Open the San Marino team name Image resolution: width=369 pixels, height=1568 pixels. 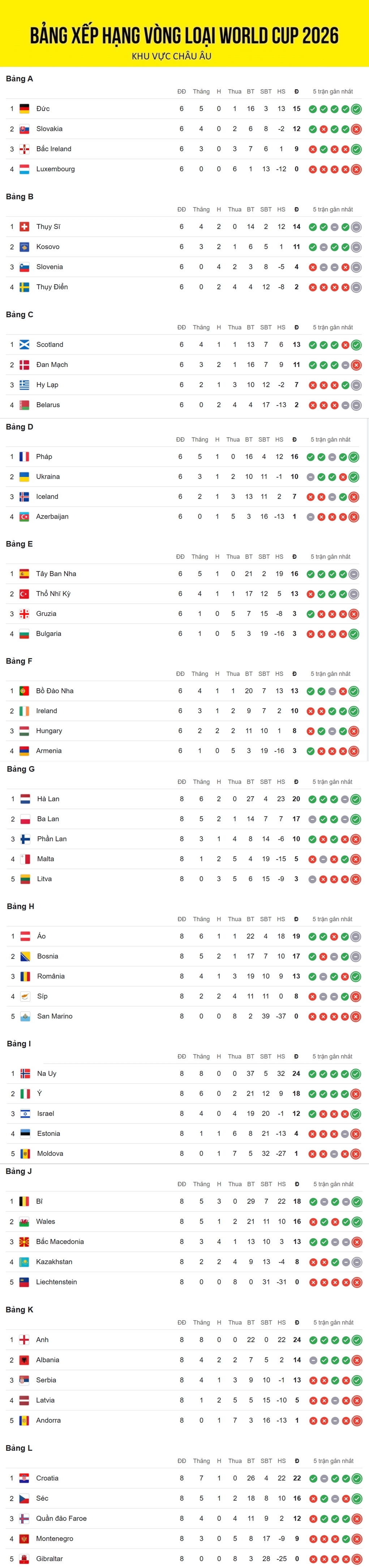pyautogui.click(x=55, y=1017)
